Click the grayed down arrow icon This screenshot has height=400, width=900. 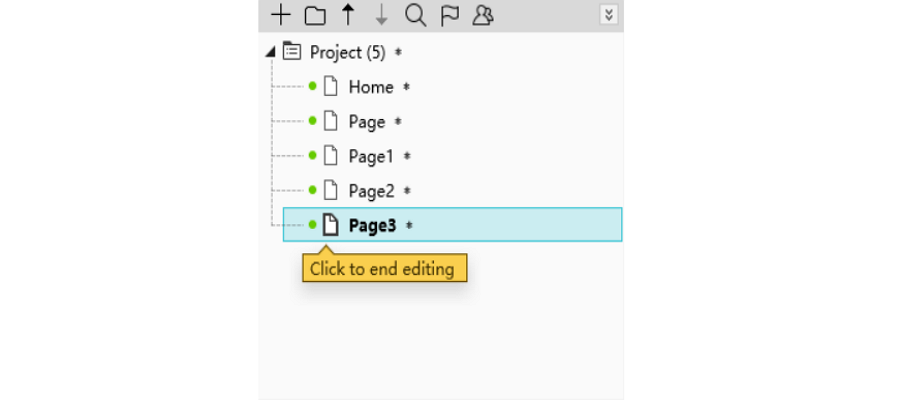(381, 15)
